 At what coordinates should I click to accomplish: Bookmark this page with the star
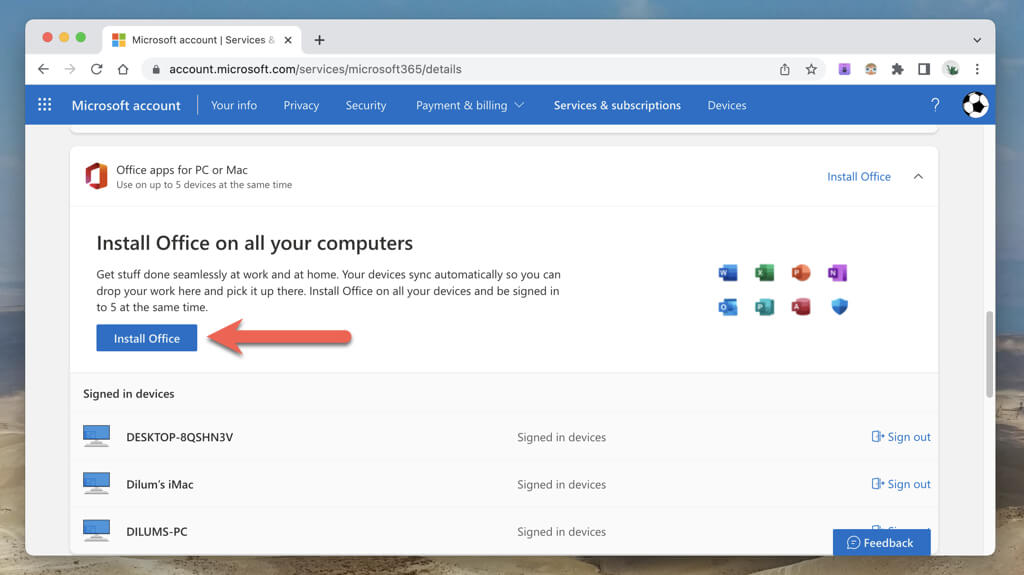click(x=811, y=69)
